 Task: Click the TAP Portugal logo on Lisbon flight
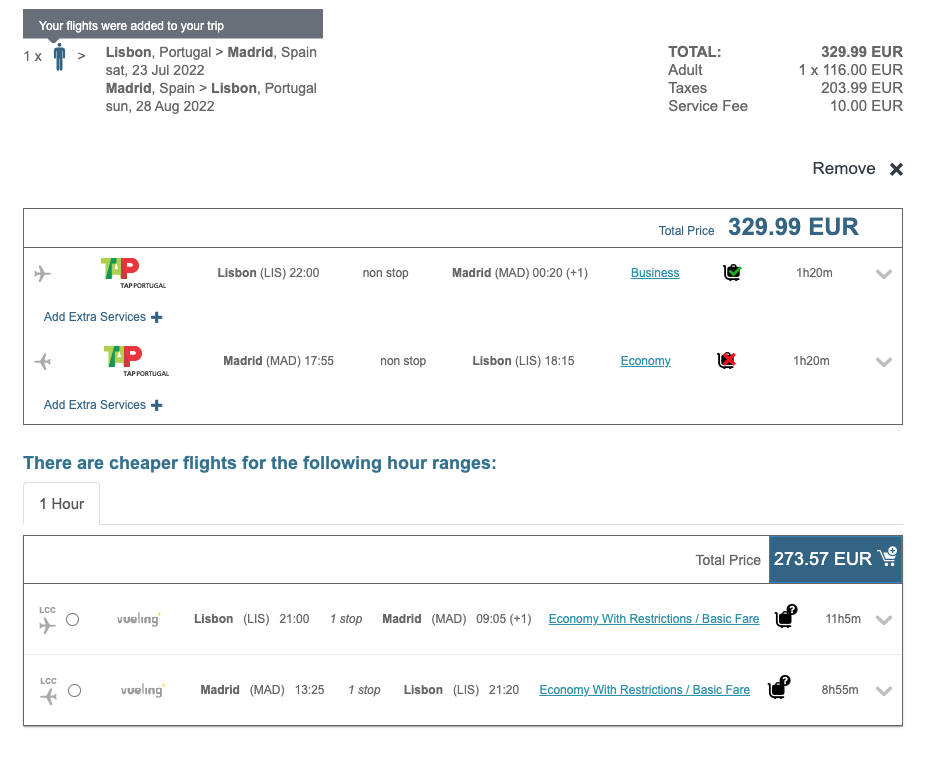(x=134, y=273)
